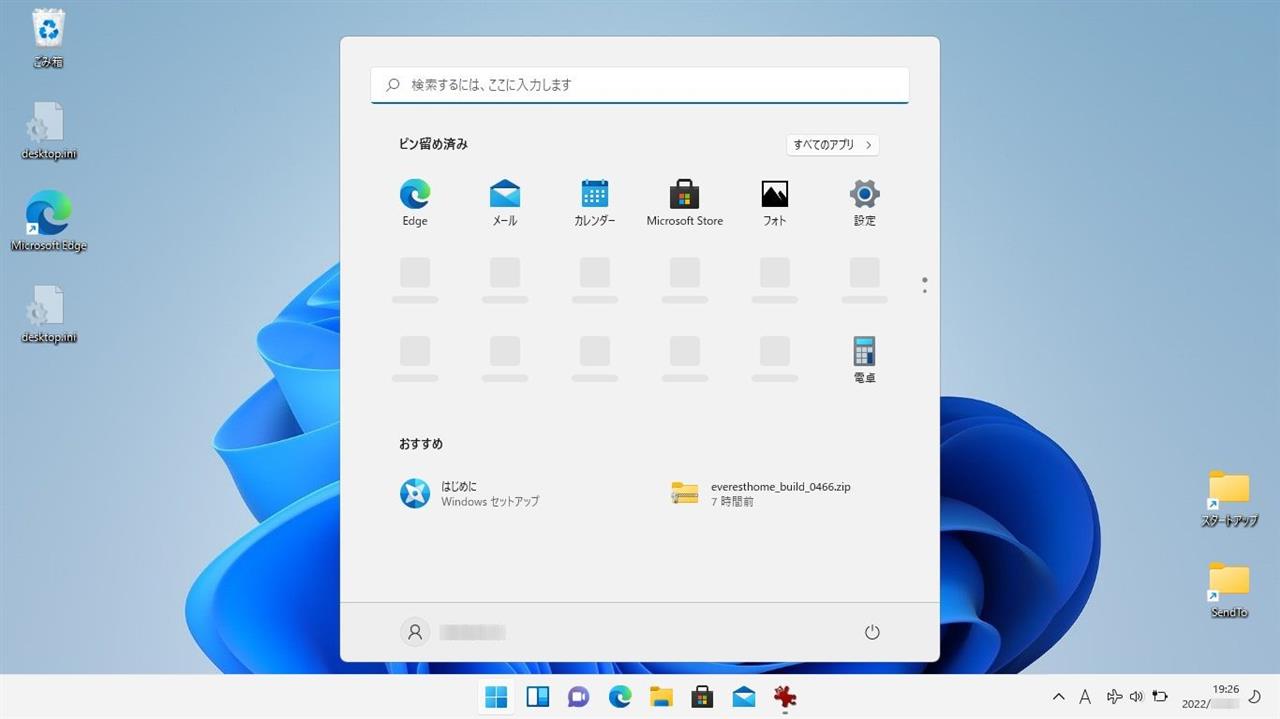Viewport: 1280px width, 719px height.
Task: Open the メール pinned app
Action: coord(505,203)
